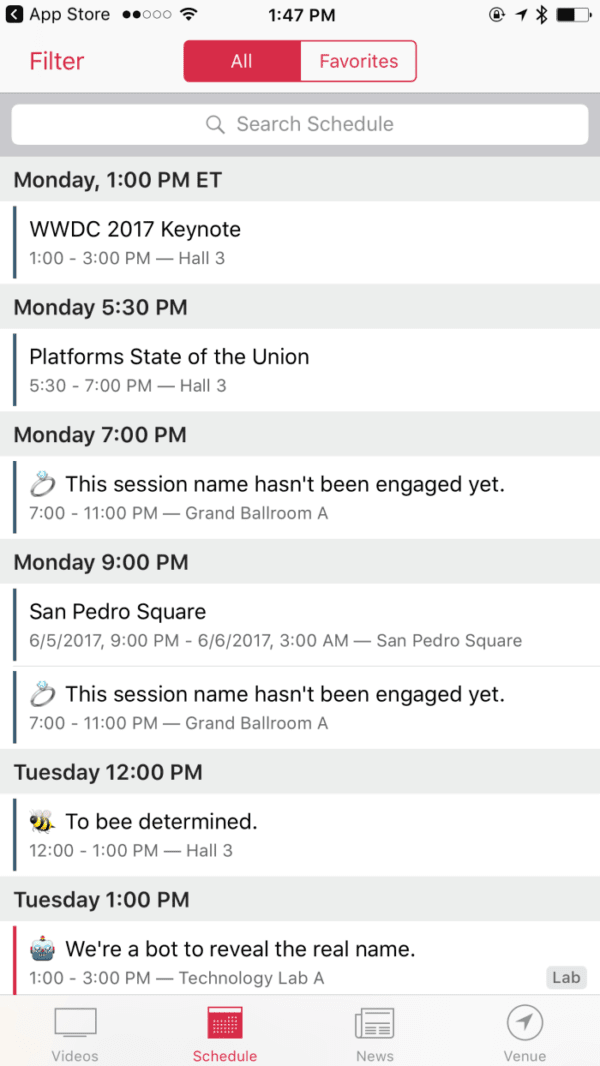
Task: Tap the Lab badge on bot session
Action: point(566,978)
